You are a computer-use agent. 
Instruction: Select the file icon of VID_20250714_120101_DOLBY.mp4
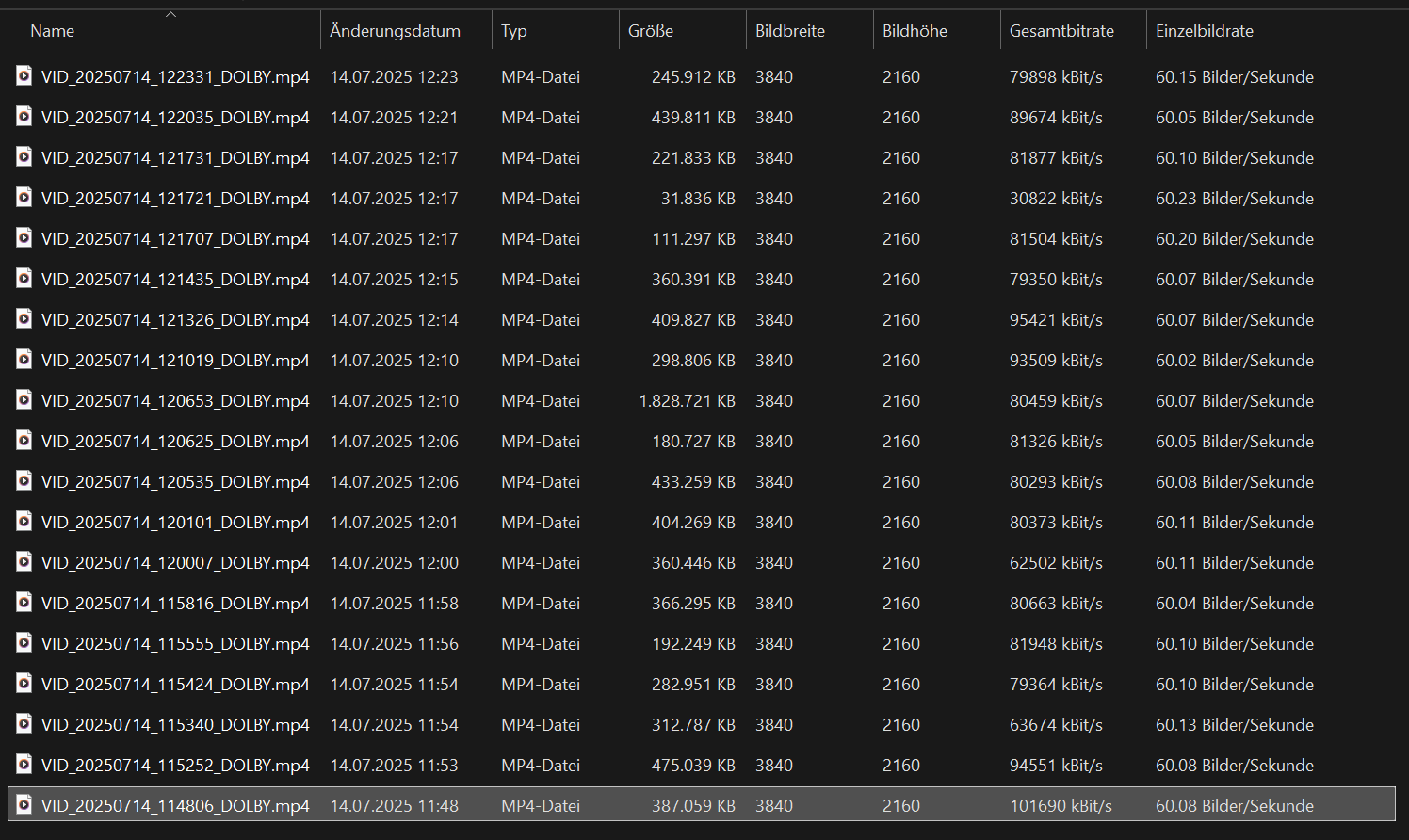[24, 522]
